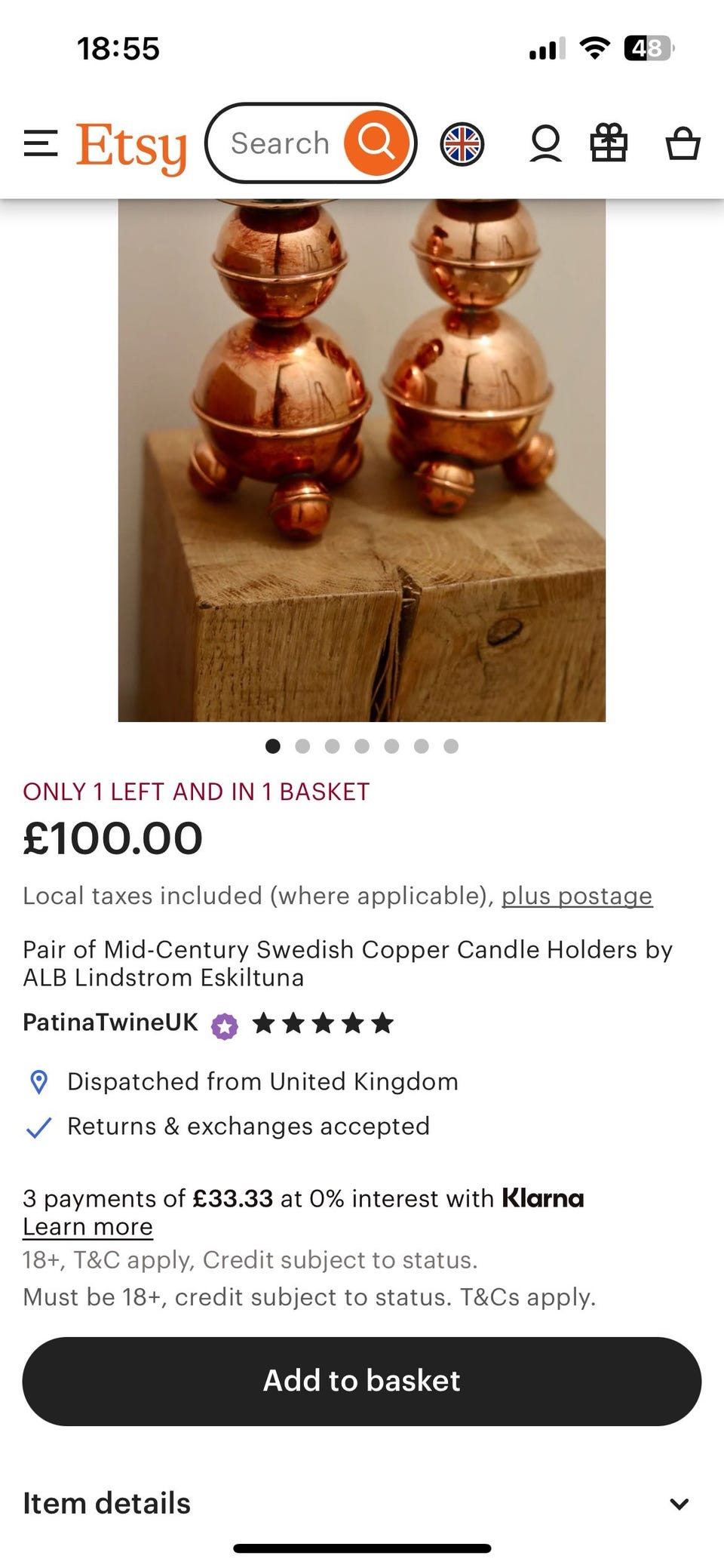This screenshot has width=724, height=1568.
Task: Go to the fourth image dot
Action: point(362,746)
